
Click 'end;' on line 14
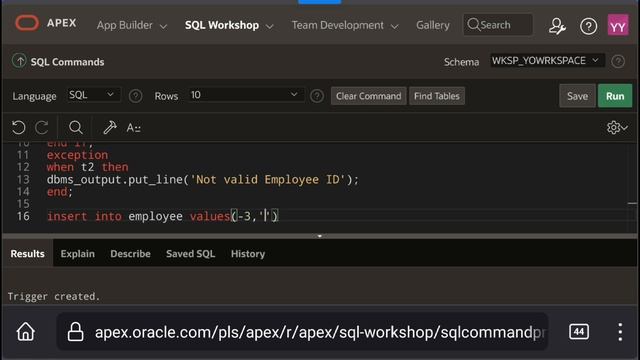coord(60,191)
